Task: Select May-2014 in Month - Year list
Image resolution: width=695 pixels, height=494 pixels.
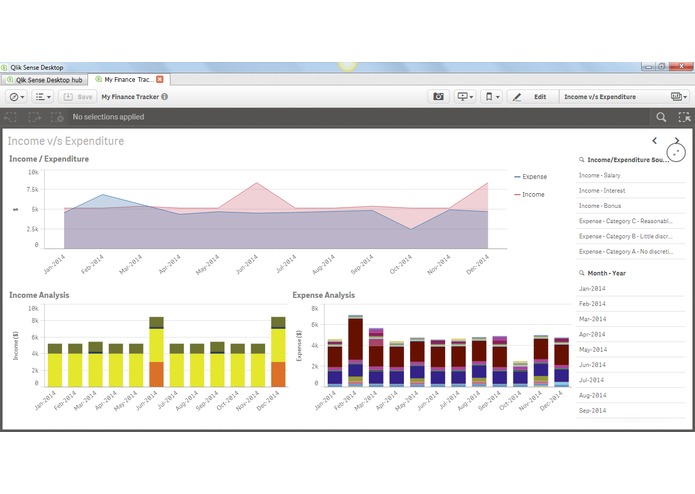Action: pyautogui.click(x=631, y=350)
